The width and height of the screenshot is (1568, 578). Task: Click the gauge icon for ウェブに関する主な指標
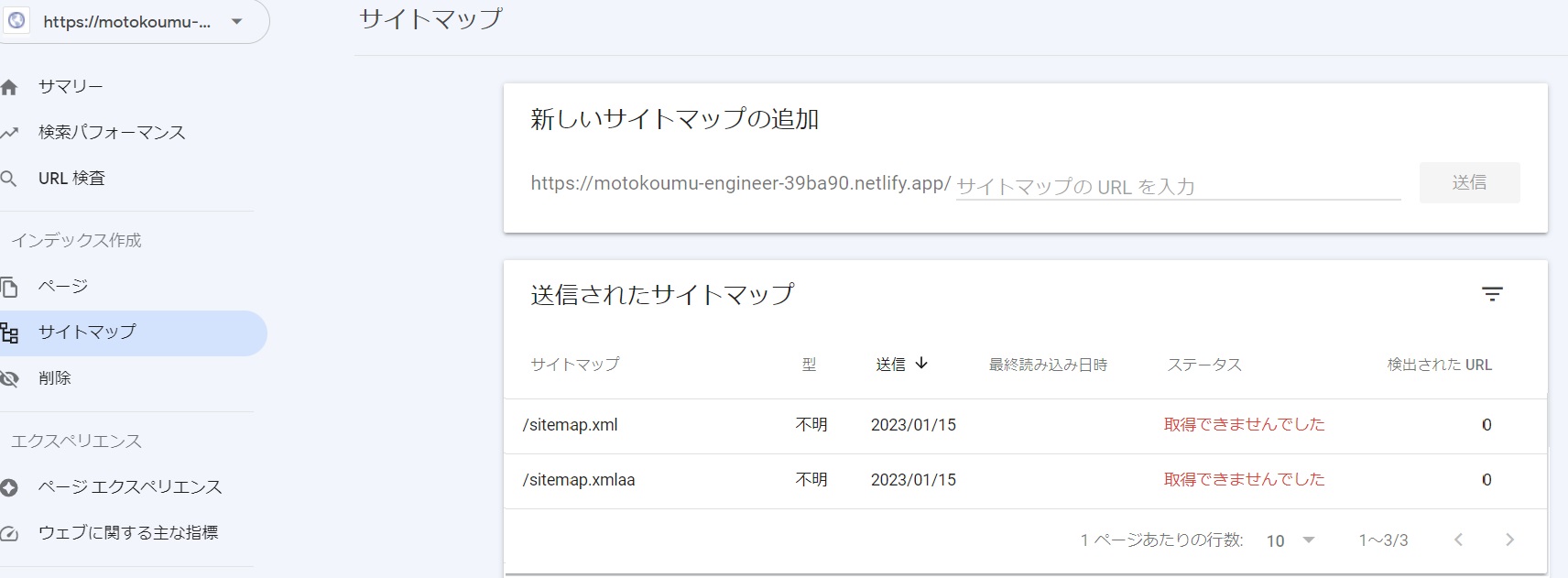9,533
